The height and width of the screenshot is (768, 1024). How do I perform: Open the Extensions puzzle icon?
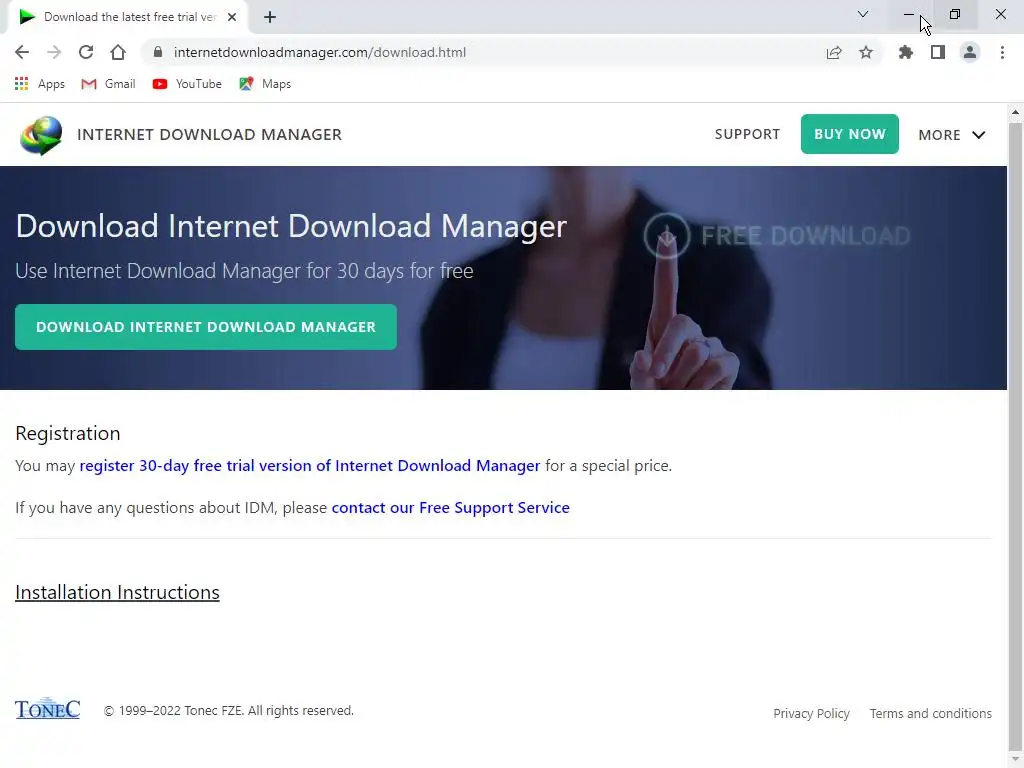906,52
